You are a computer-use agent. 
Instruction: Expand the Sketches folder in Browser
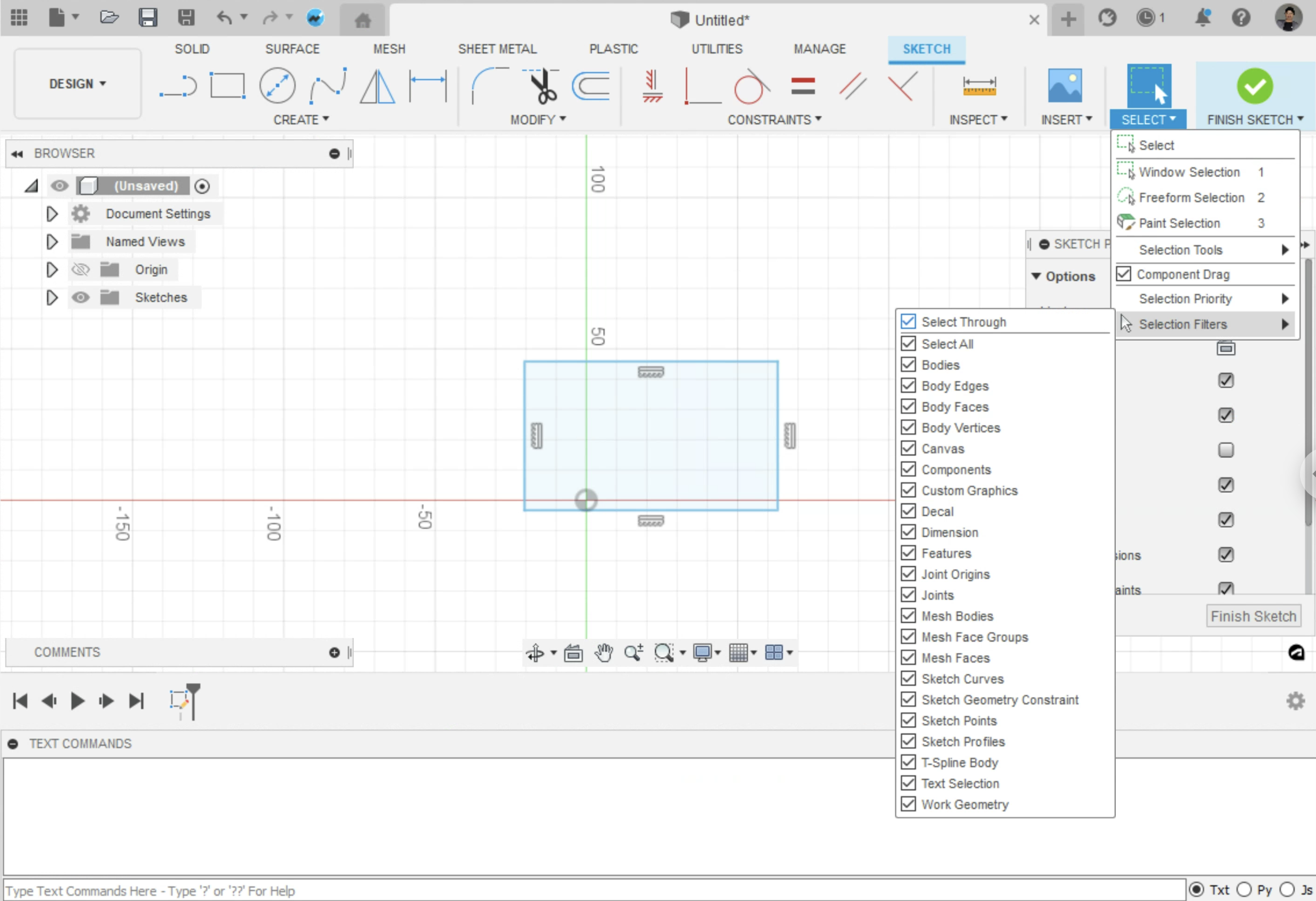coord(52,297)
